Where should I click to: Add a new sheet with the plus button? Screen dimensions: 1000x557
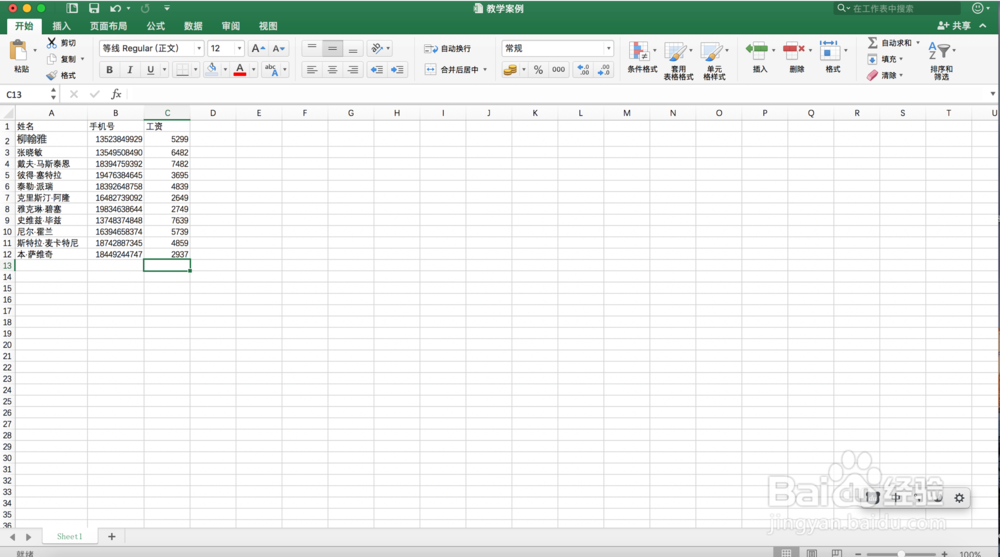112,537
